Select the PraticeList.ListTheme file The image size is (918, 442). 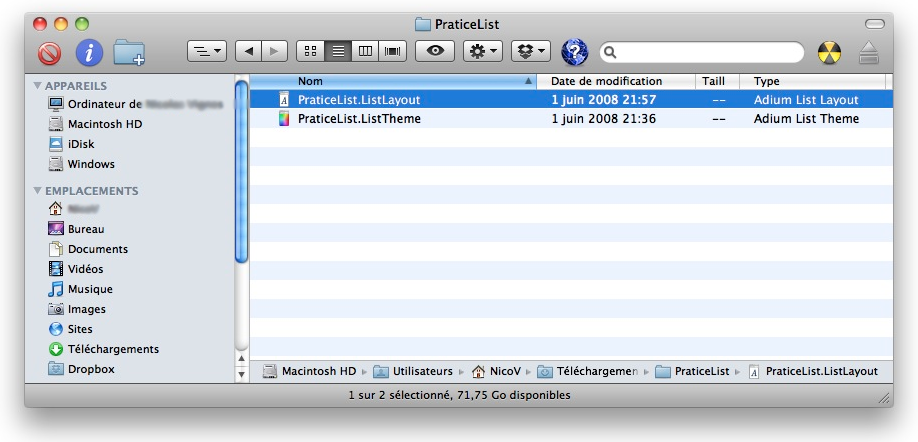point(359,118)
